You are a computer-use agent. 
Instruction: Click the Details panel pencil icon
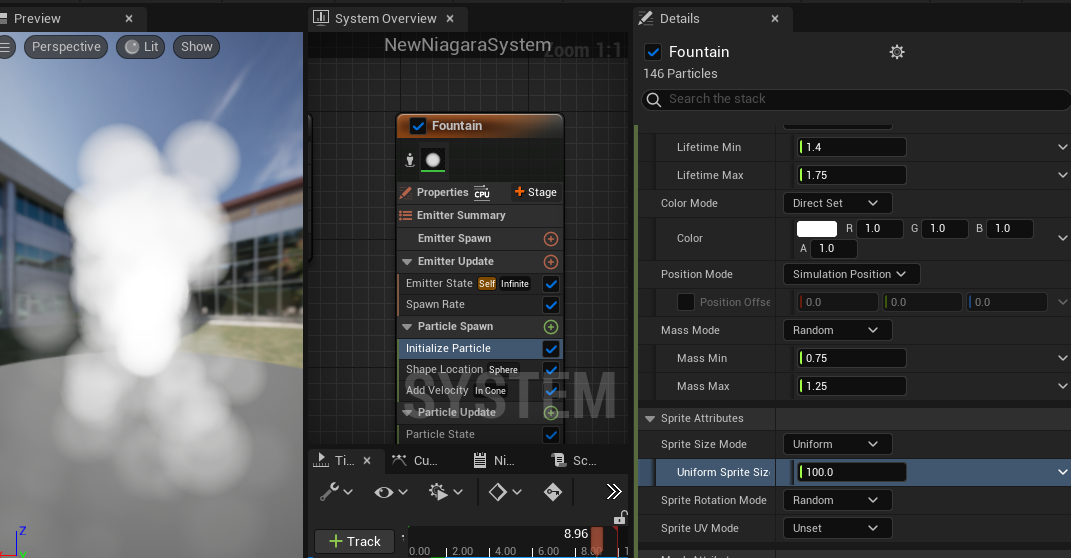(645, 18)
